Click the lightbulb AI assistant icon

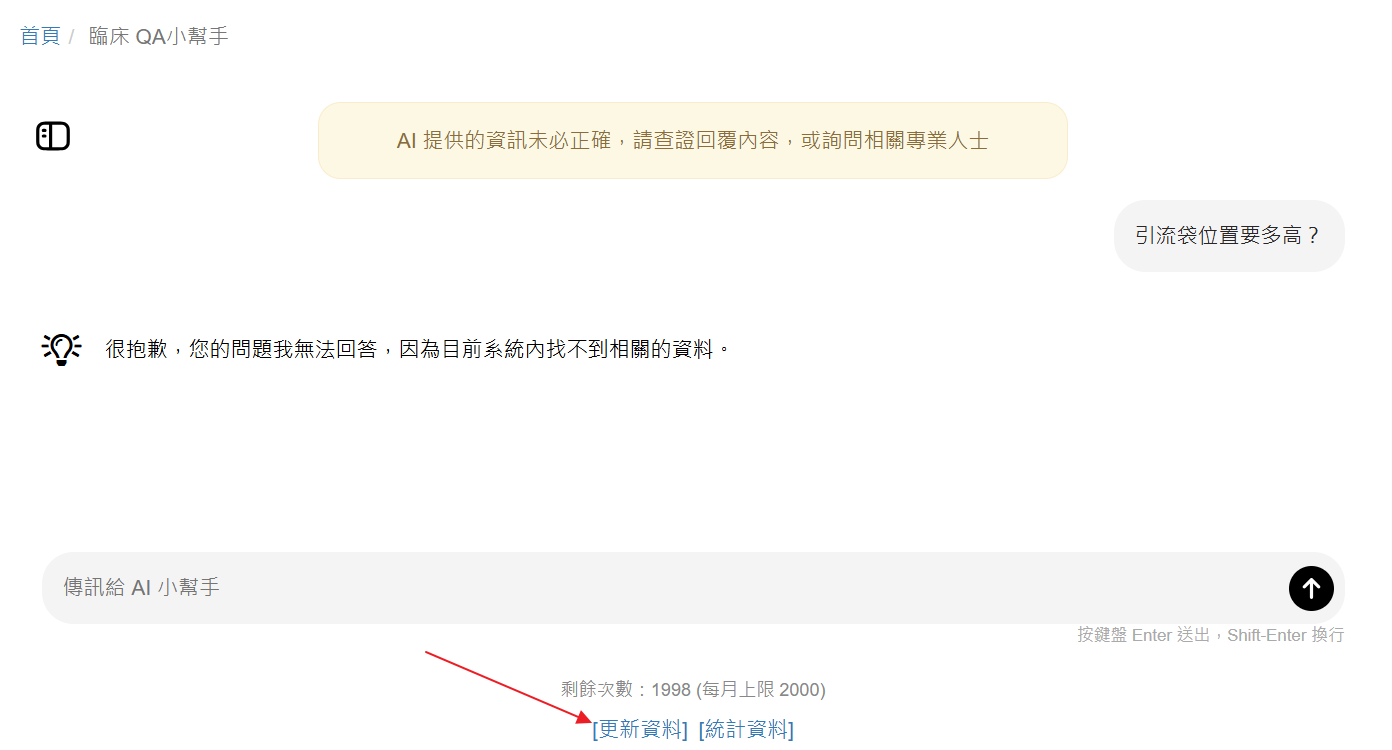point(61,348)
